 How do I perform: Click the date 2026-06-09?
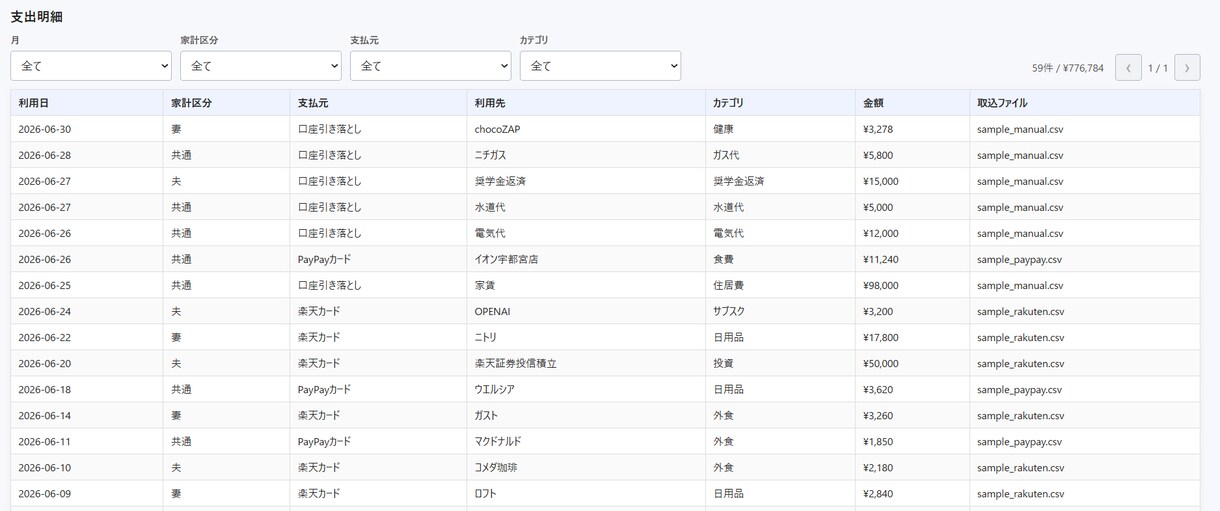coord(44,493)
